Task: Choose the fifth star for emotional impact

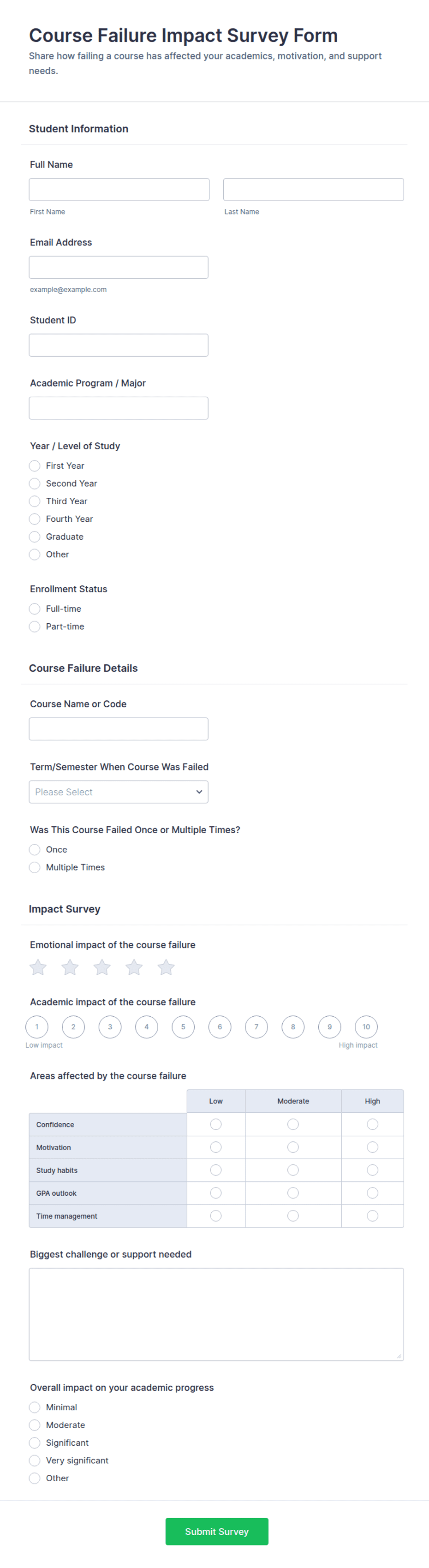Action: click(x=166, y=967)
